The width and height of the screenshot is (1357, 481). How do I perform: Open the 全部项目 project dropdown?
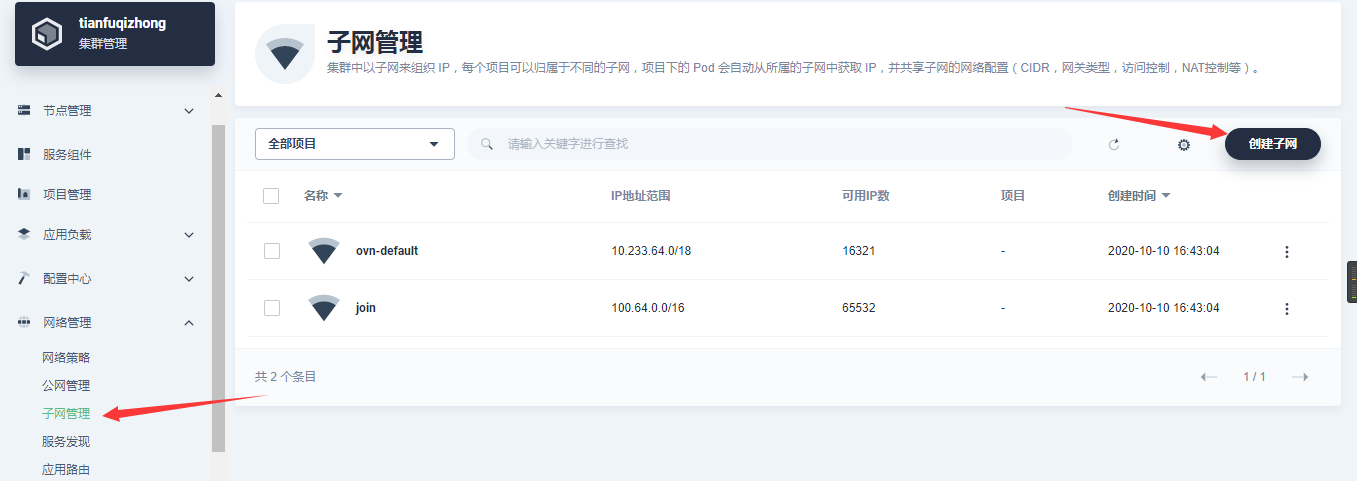(x=354, y=144)
